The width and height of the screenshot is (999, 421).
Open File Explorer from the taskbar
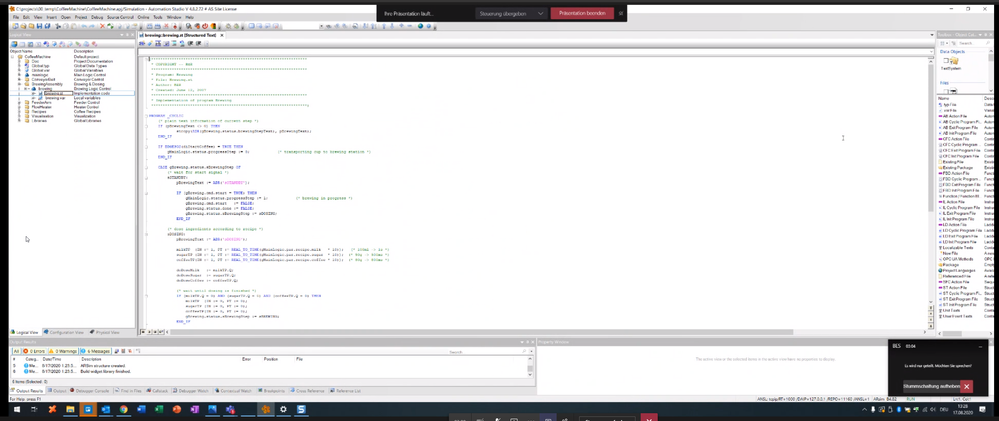[70, 409]
